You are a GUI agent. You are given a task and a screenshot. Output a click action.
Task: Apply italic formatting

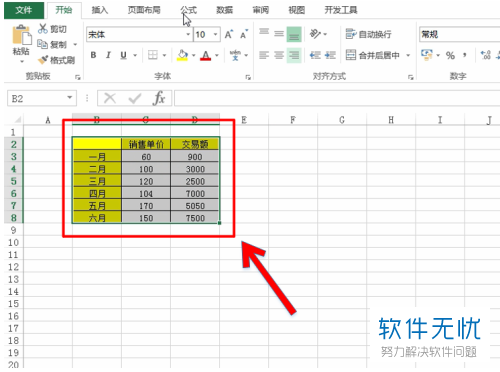pos(108,55)
